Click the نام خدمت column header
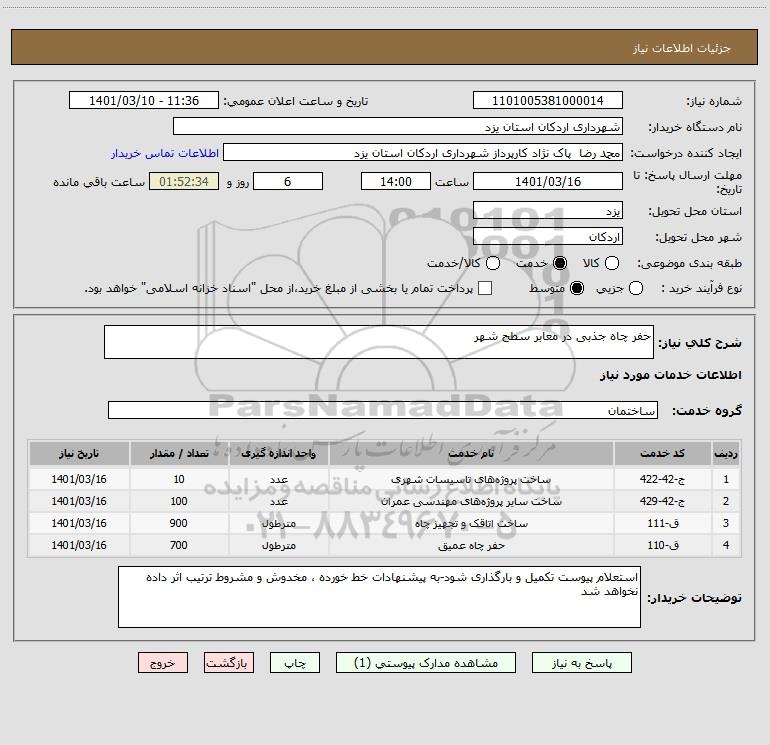Screen dimensions: 770x745 click(x=471, y=453)
